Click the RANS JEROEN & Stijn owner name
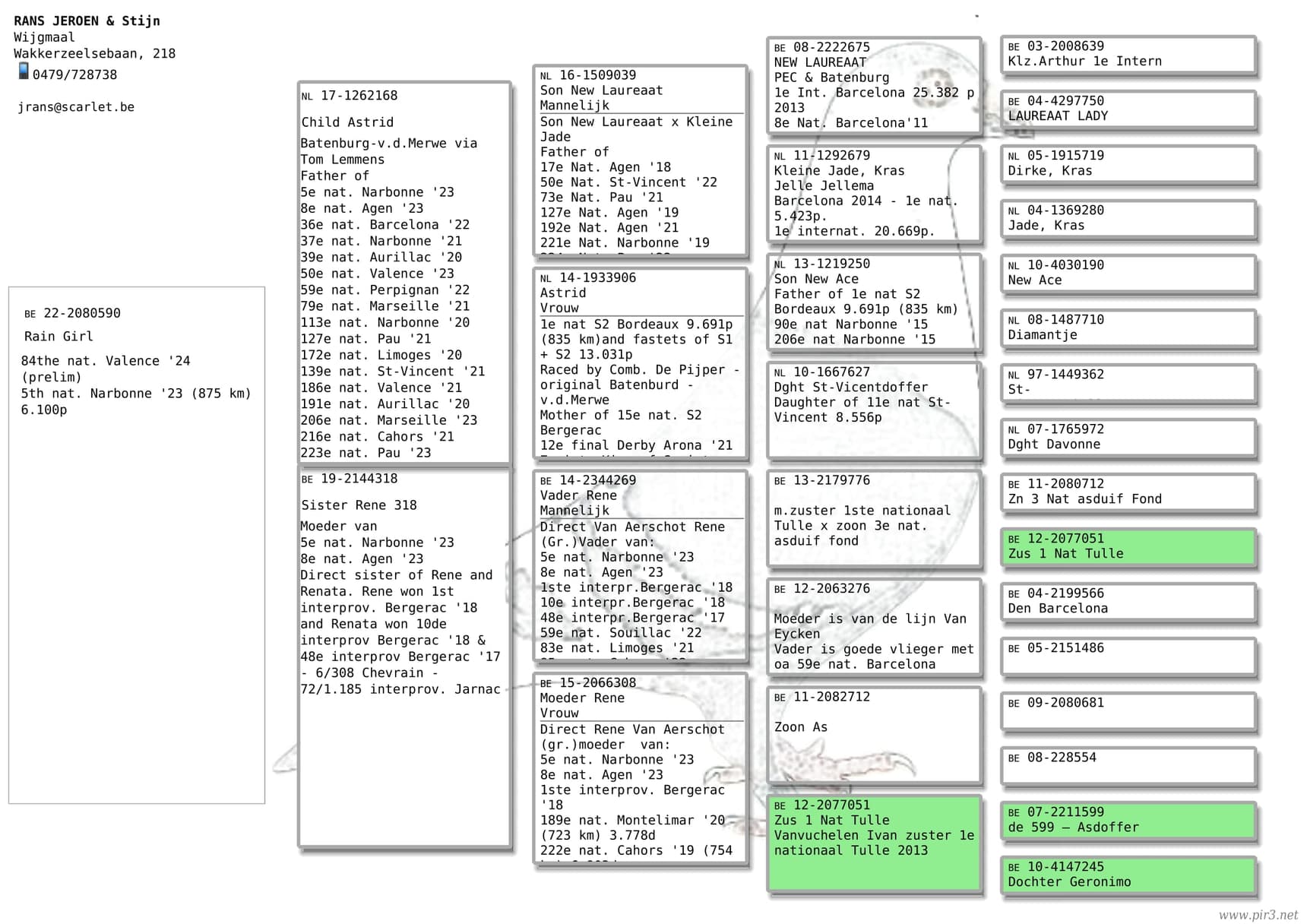 point(87,21)
